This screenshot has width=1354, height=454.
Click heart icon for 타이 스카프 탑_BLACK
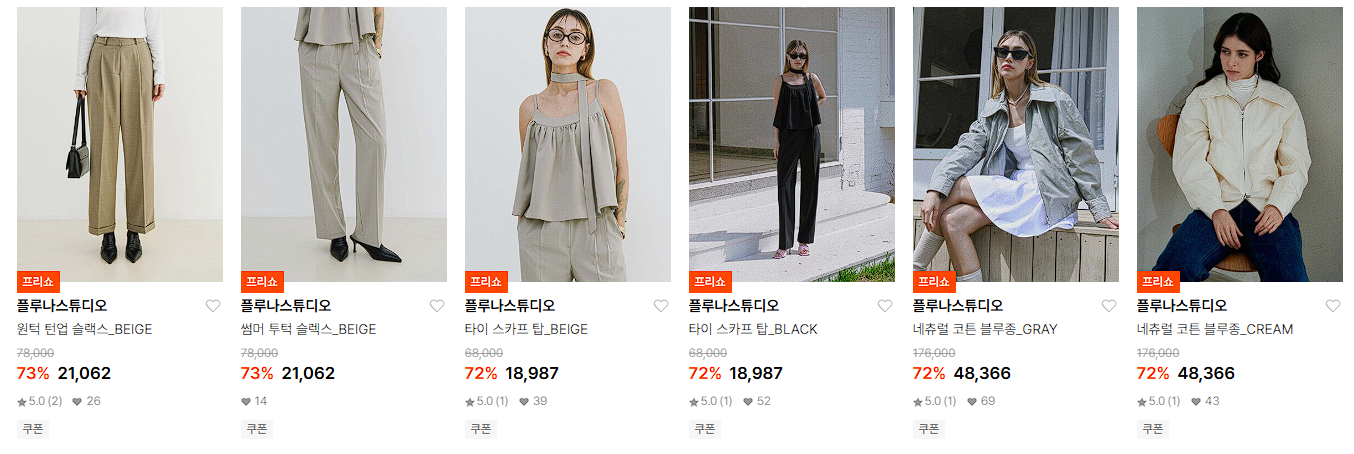[885, 306]
